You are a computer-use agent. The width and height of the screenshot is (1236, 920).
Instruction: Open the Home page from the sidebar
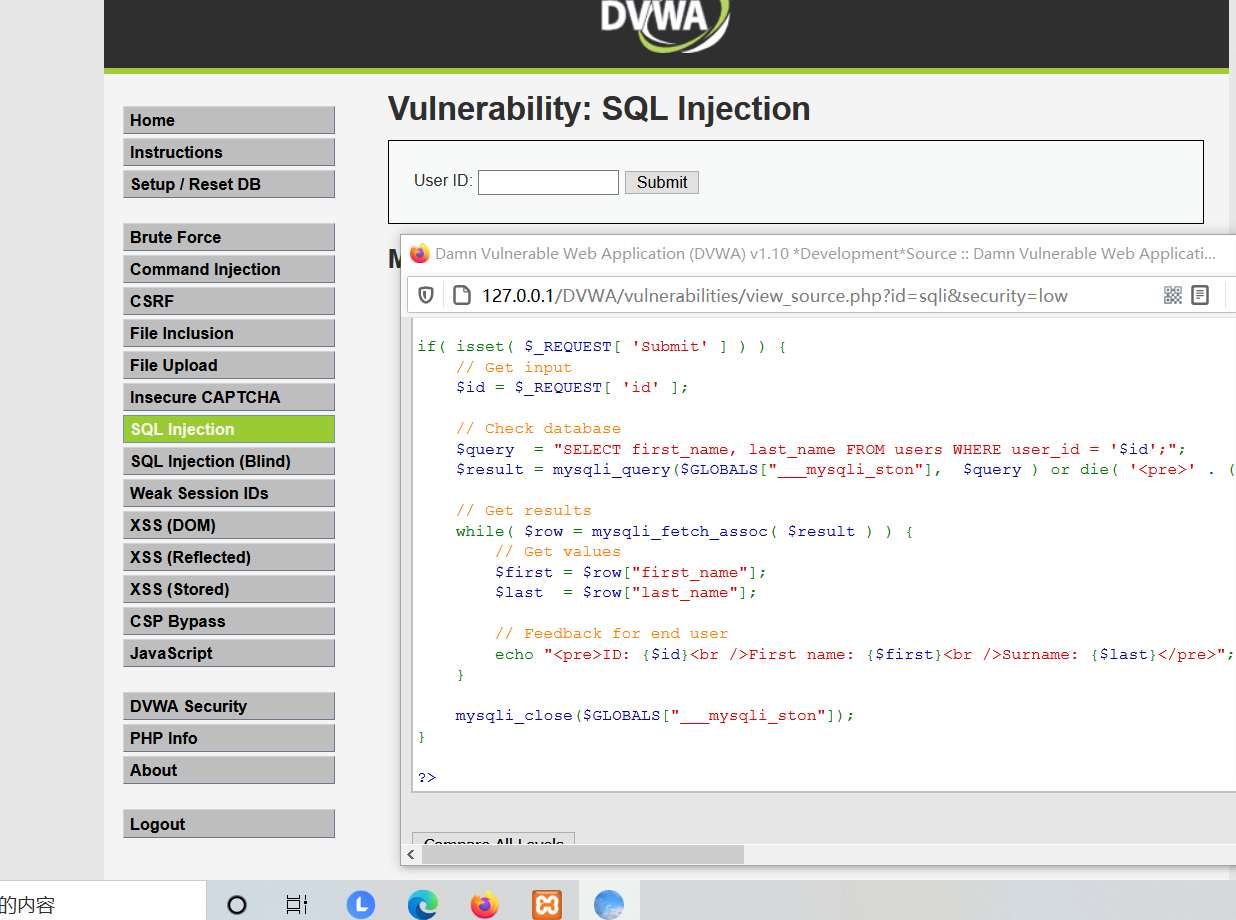228,119
